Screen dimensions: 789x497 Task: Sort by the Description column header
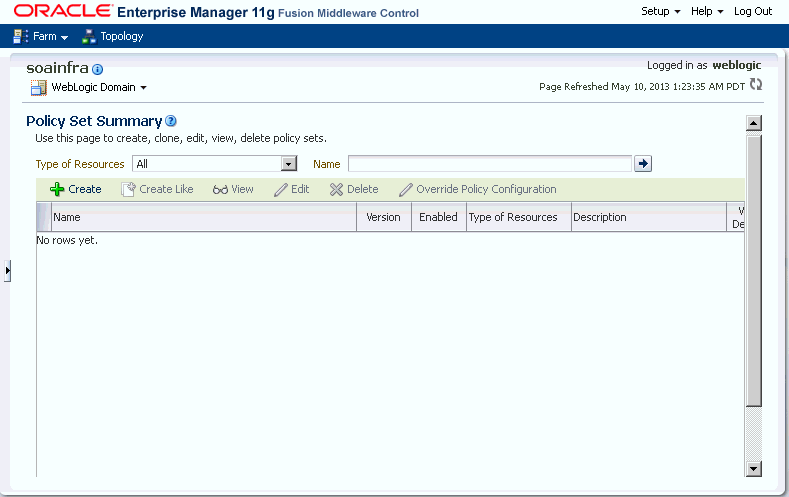649,217
